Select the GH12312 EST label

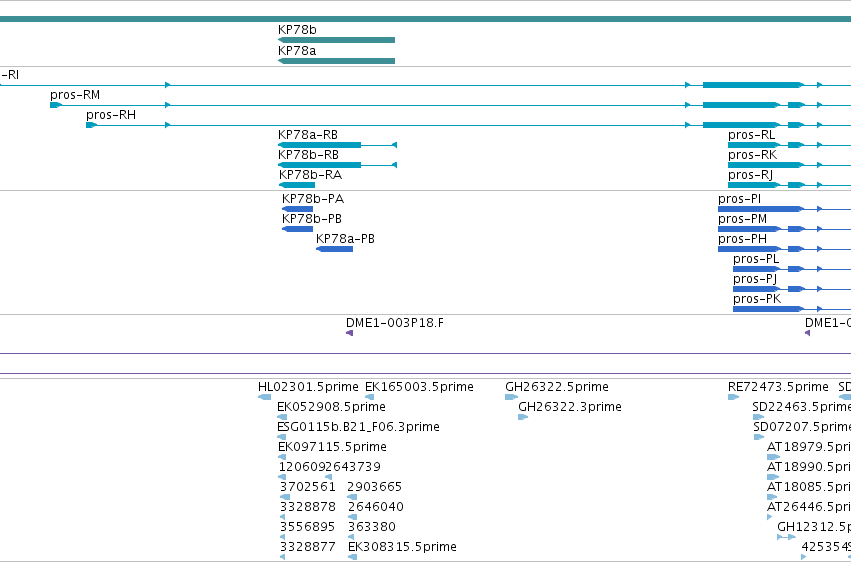click(814, 527)
